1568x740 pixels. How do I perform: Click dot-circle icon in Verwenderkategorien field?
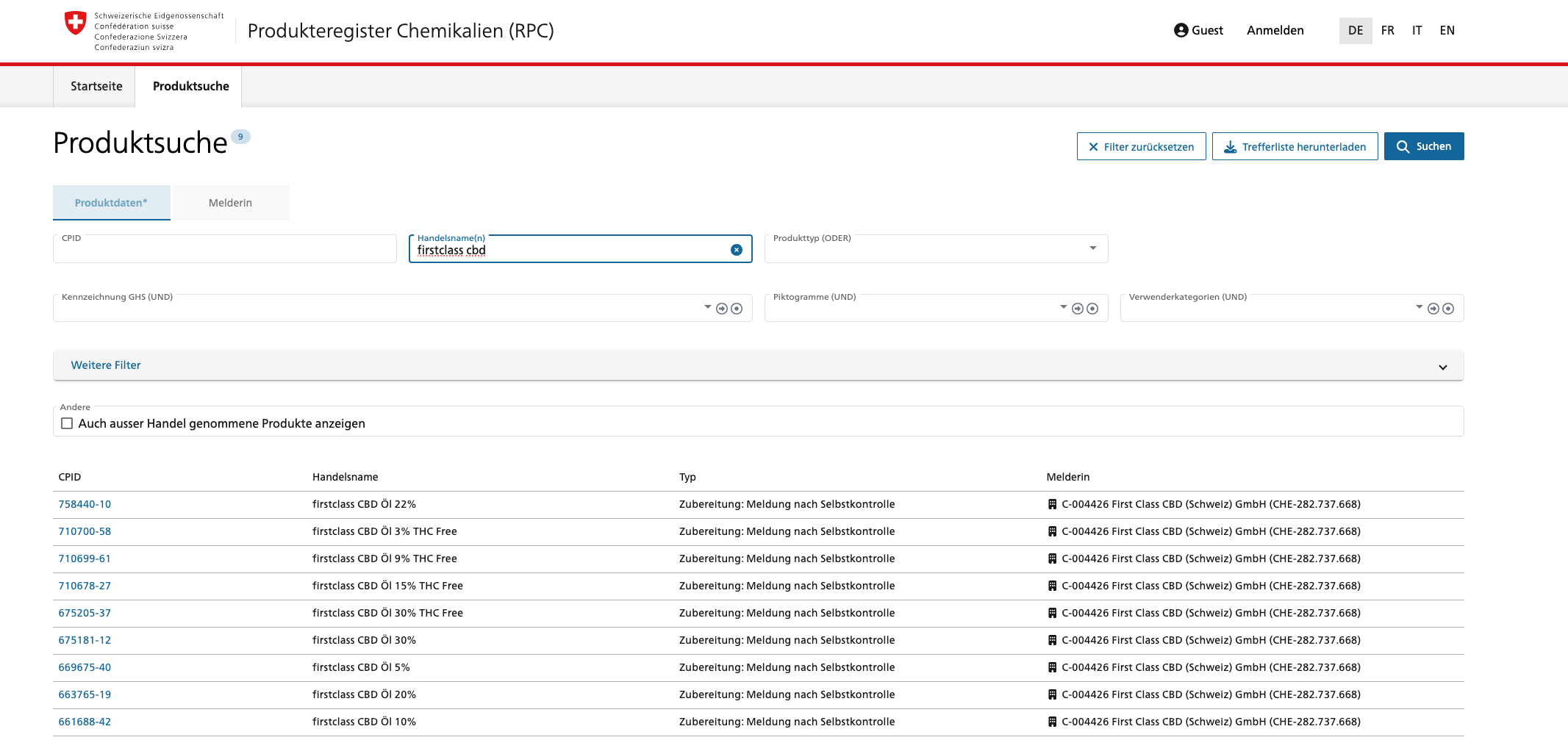[1448, 309]
